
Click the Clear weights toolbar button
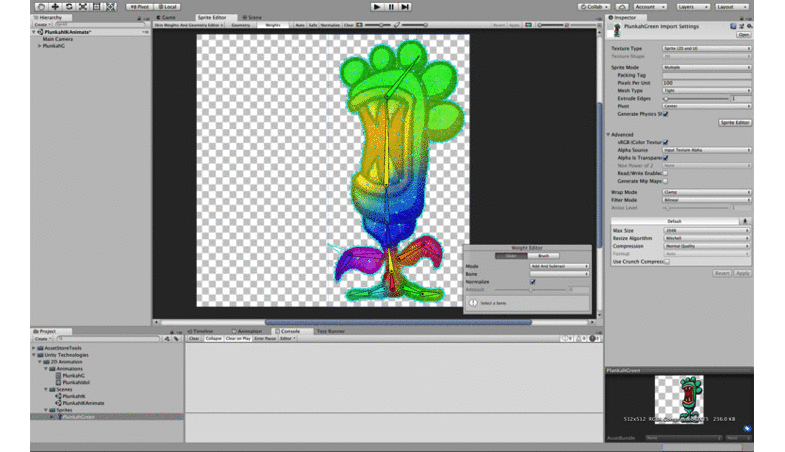[x=348, y=25]
